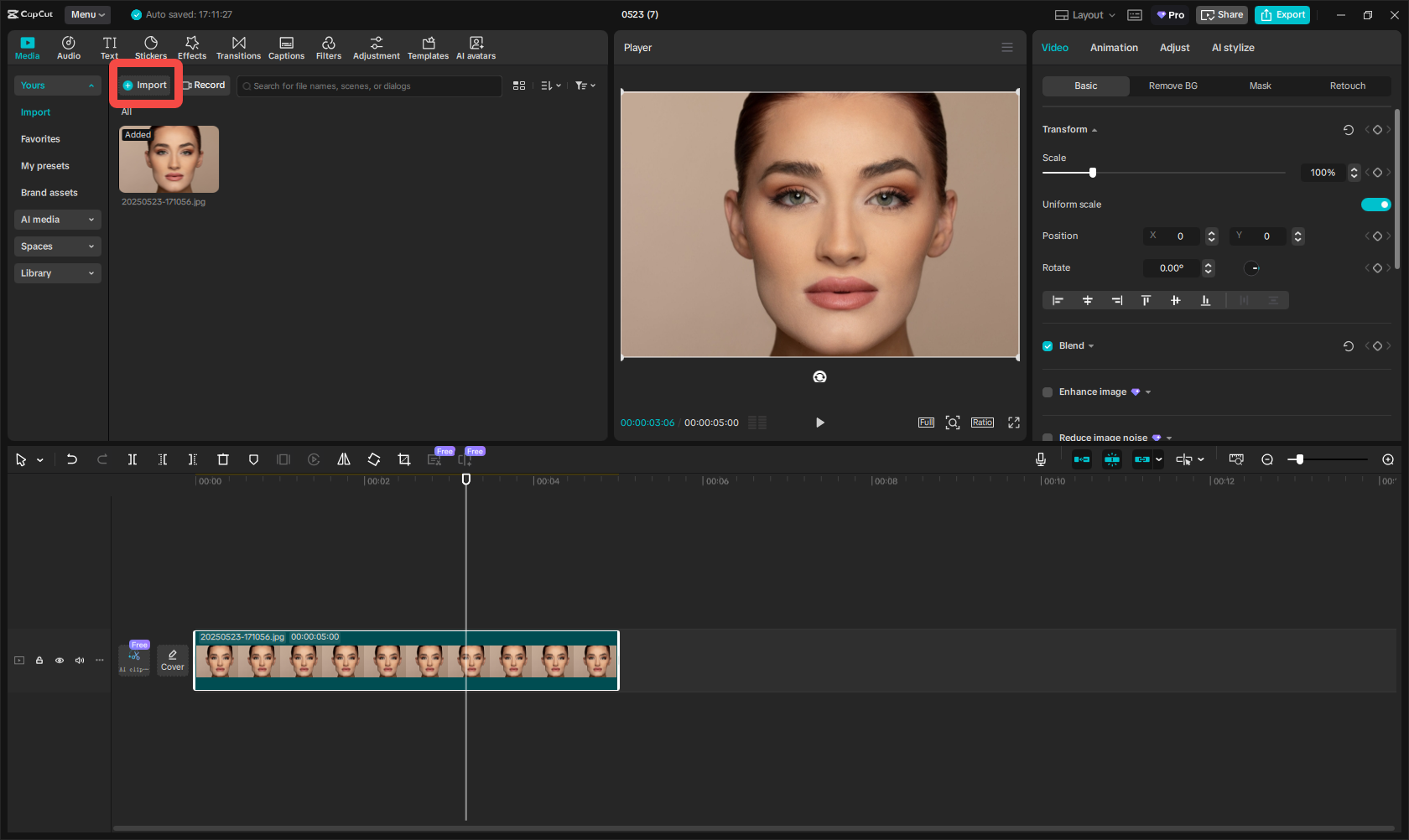Click the Scale slider handle
The width and height of the screenshot is (1409, 840).
click(1092, 173)
